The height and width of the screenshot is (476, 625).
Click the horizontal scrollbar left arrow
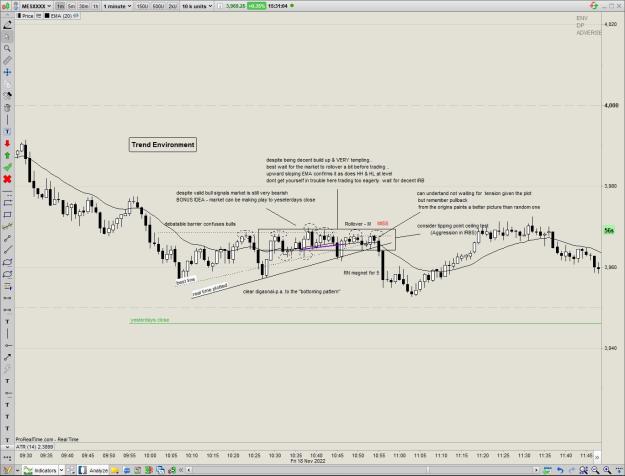pos(188,470)
